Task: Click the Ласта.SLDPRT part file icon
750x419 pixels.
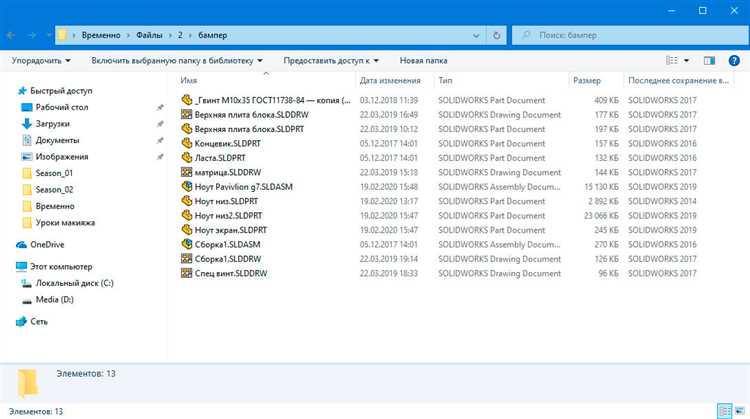Action: 187,157
